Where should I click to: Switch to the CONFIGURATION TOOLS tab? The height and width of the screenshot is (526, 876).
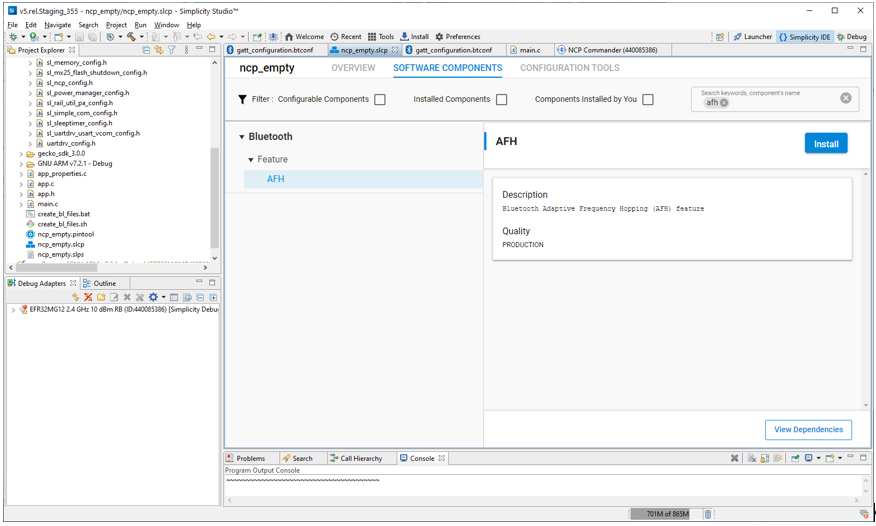[569, 68]
